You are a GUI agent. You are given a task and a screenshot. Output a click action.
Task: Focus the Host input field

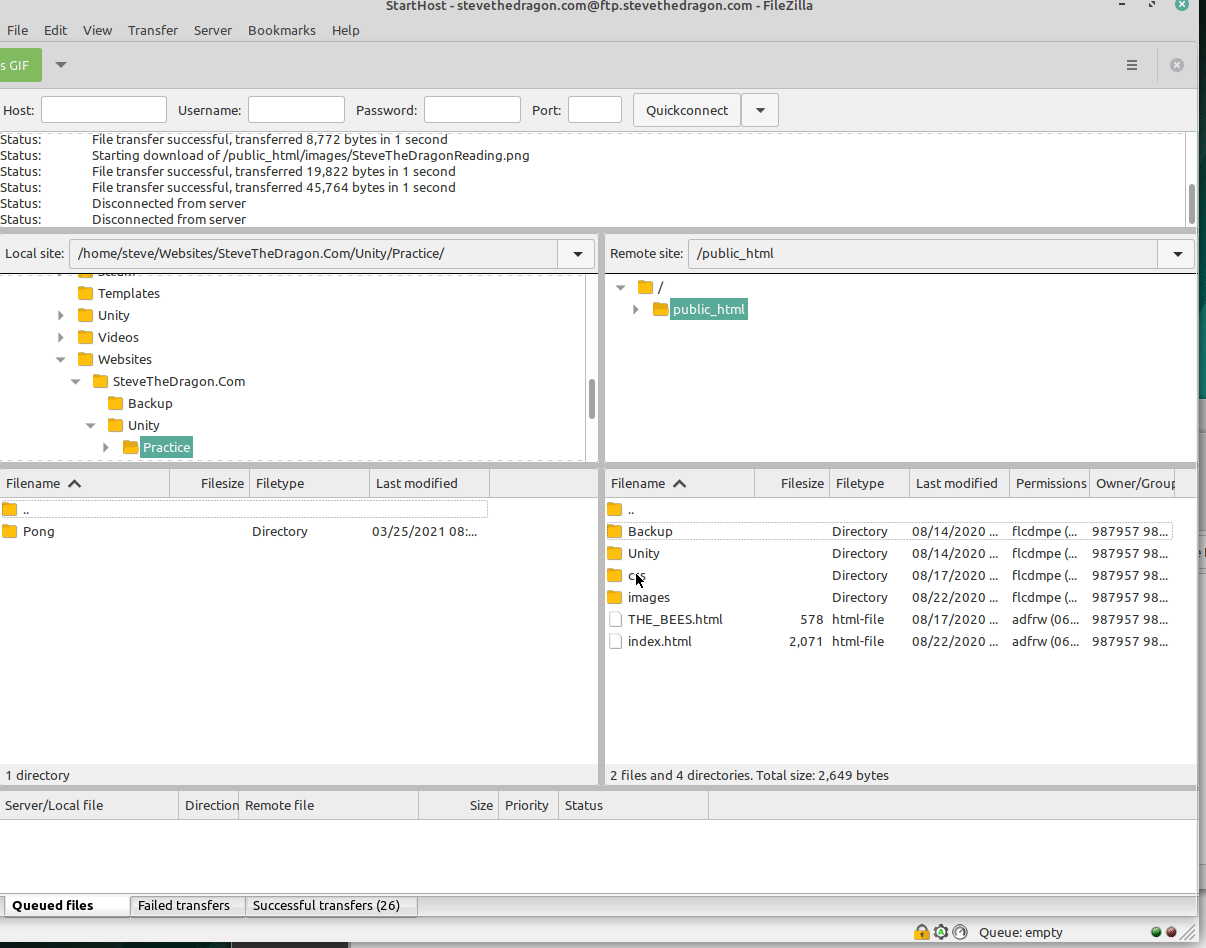104,110
